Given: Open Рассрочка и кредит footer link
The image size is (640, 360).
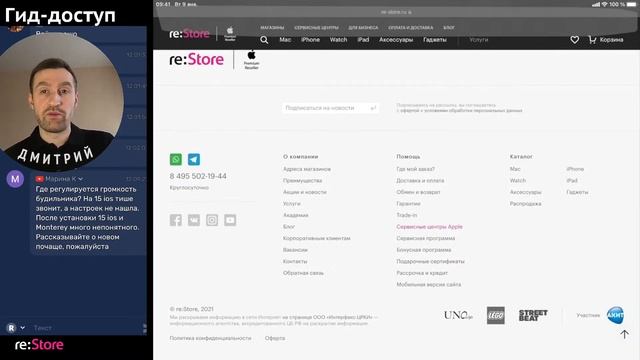Looking at the screenshot, I should click(422, 273).
